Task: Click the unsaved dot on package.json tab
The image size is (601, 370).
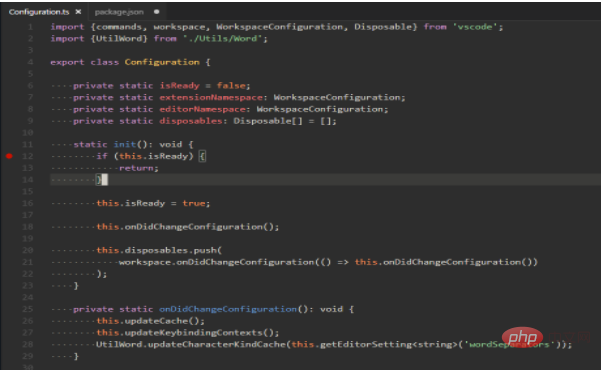Action: coord(156,12)
